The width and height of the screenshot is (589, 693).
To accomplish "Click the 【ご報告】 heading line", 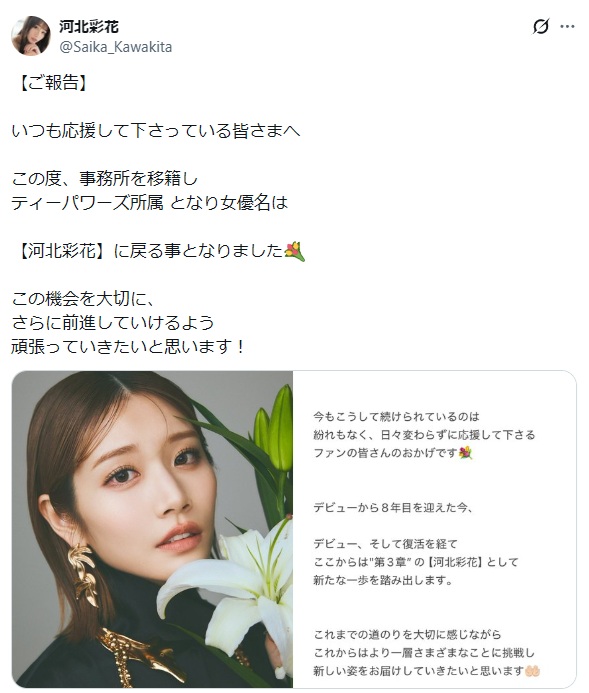I will point(53,83).
